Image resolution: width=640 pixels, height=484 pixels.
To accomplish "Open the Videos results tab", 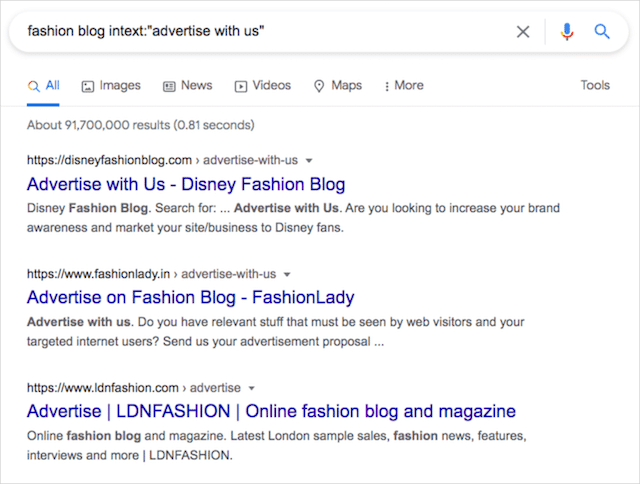I will (263, 86).
